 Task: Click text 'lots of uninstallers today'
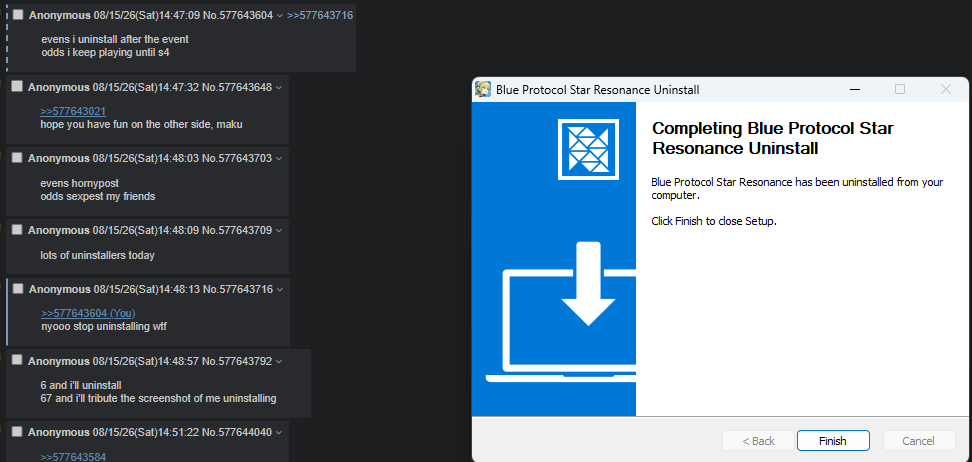97,255
